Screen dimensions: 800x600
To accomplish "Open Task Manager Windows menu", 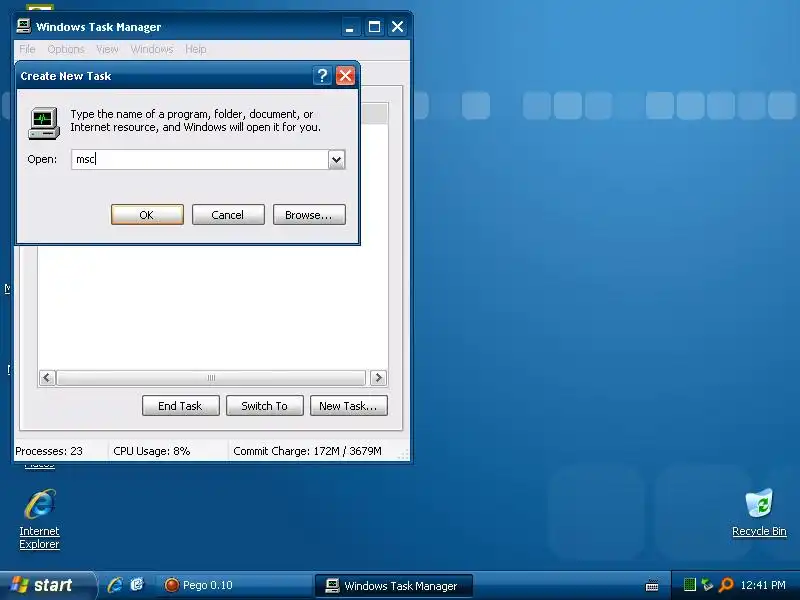I will point(152,49).
